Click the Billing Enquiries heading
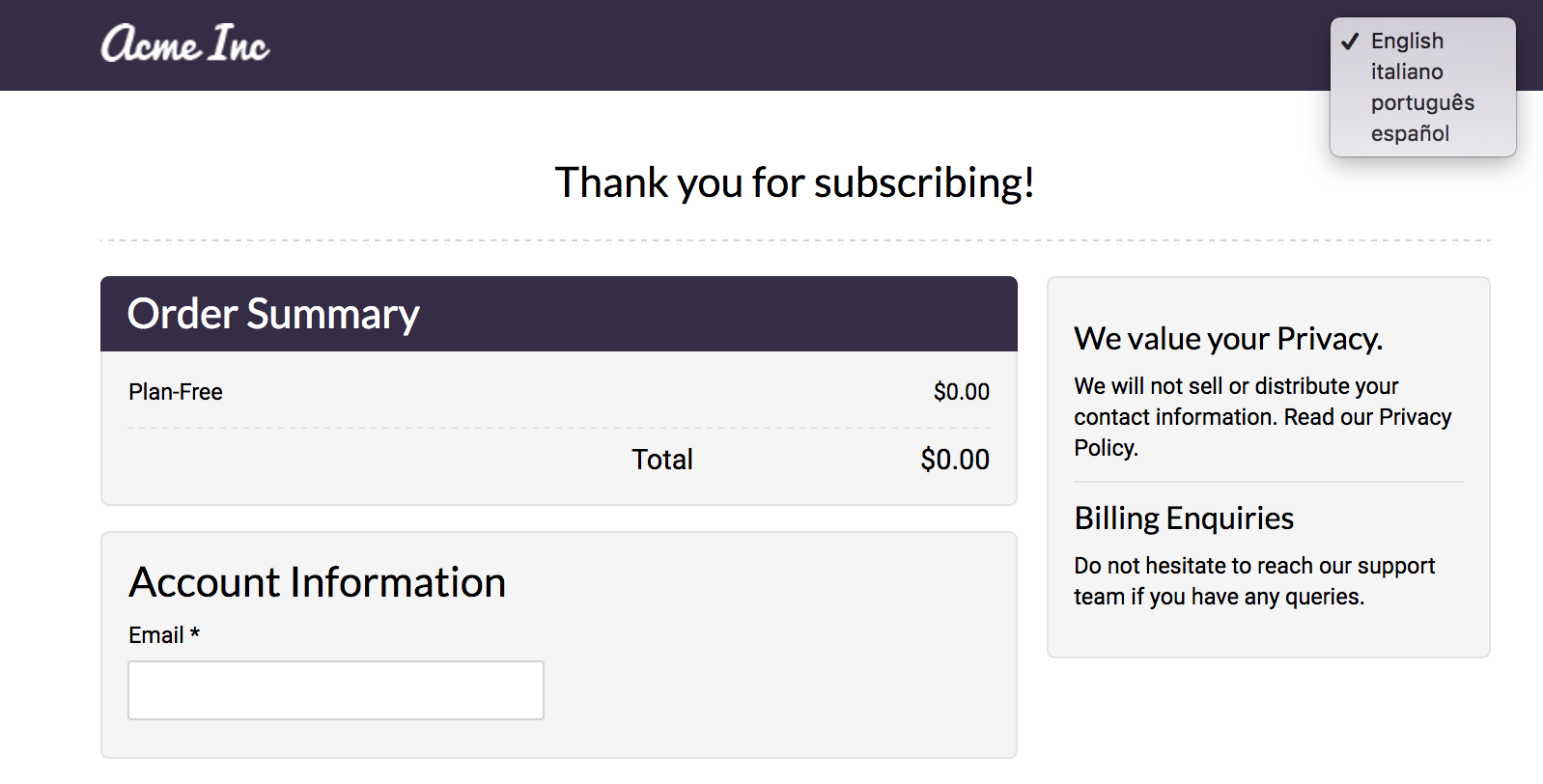This screenshot has height=784, width=1543. (1184, 518)
